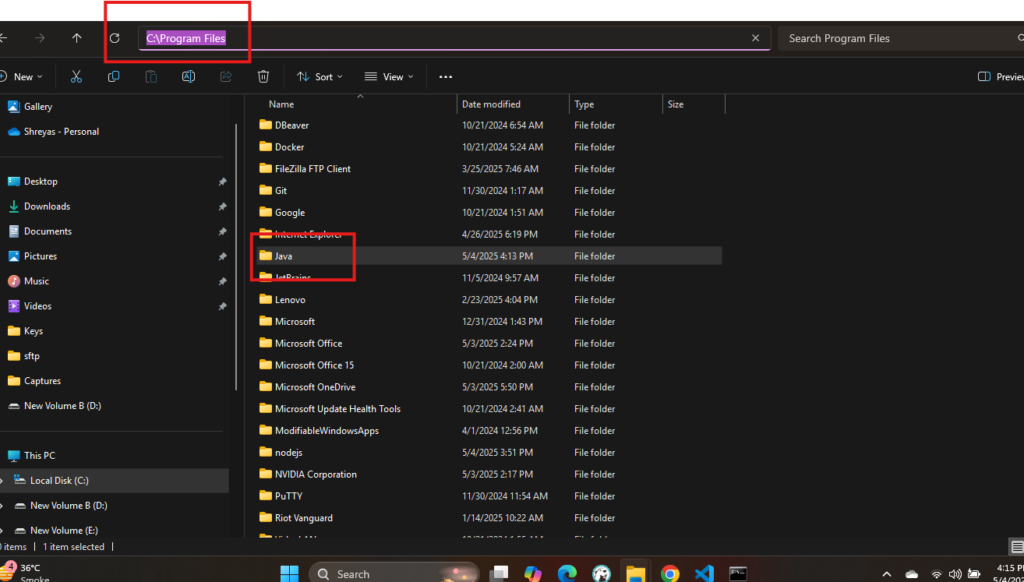Select the Java folder in file list
This screenshot has height=582, width=1024.
coord(283,256)
